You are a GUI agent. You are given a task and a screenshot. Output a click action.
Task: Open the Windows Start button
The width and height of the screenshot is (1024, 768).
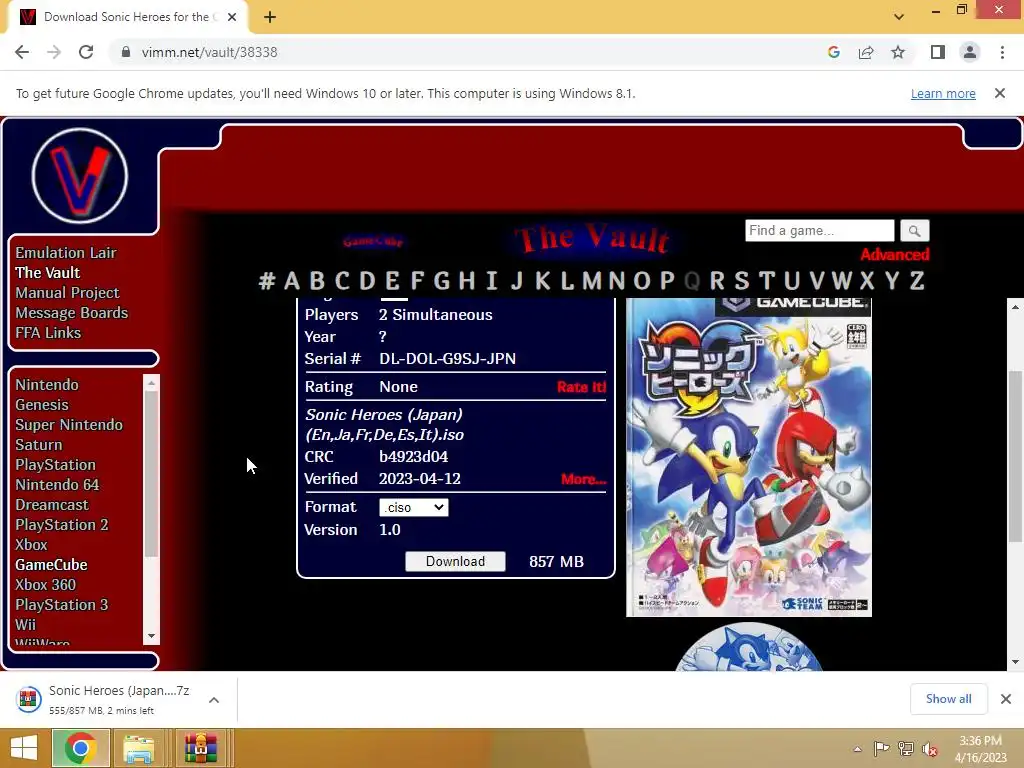24,748
